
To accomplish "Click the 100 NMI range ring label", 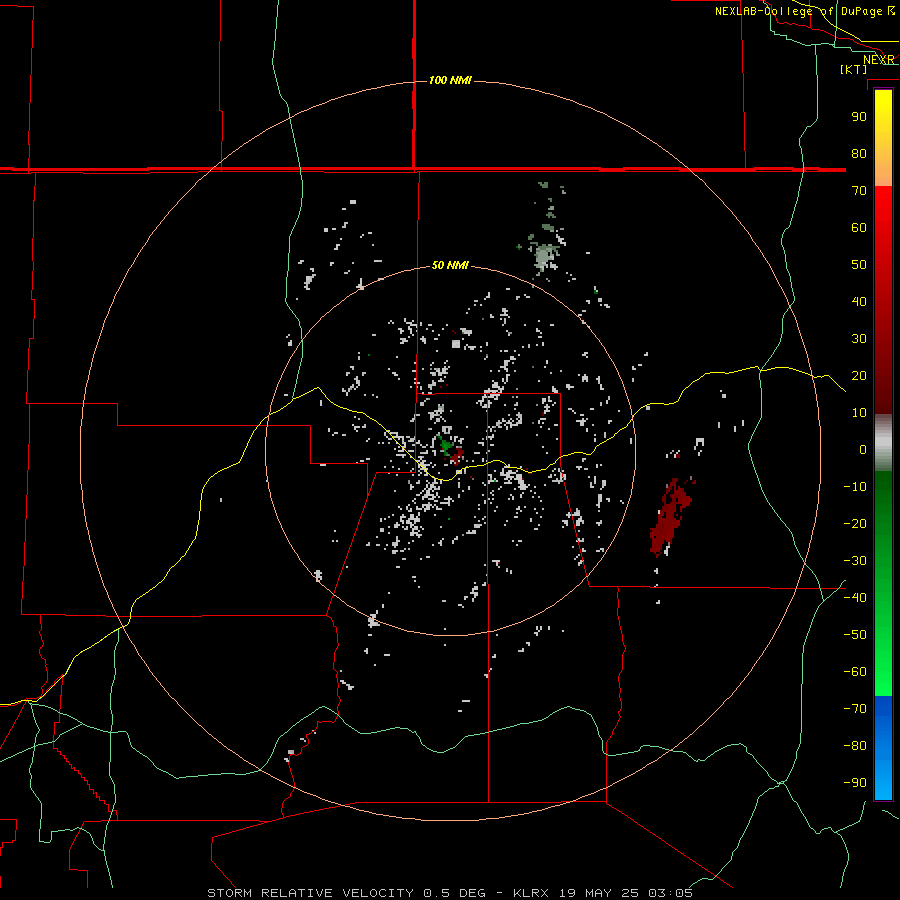I will click(x=450, y=80).
